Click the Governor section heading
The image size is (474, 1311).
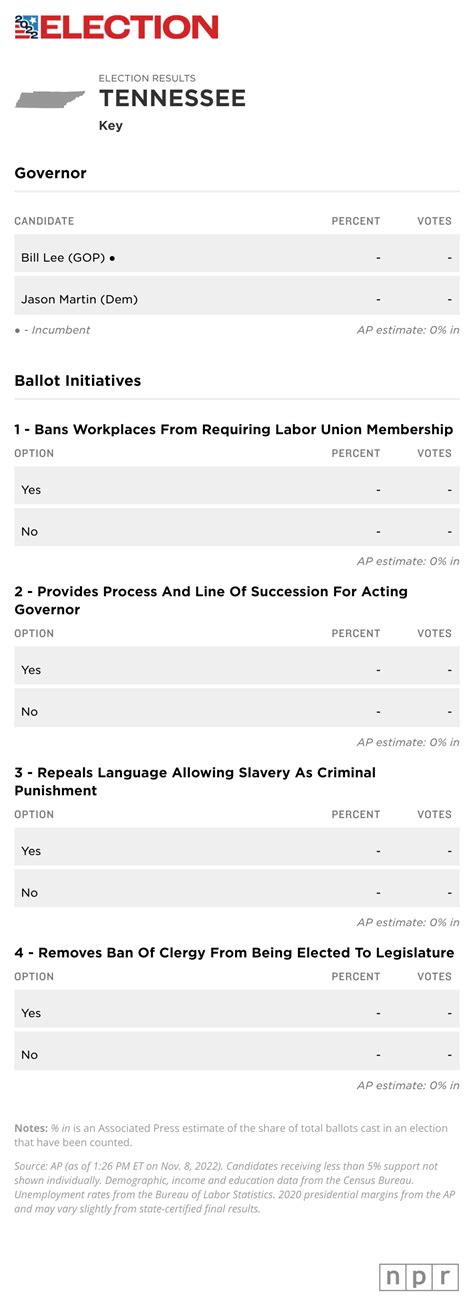[50, 174]
